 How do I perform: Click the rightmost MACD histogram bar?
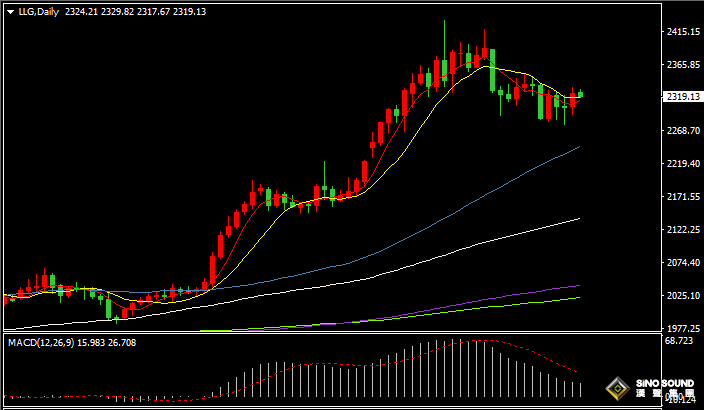coord(580,391)
